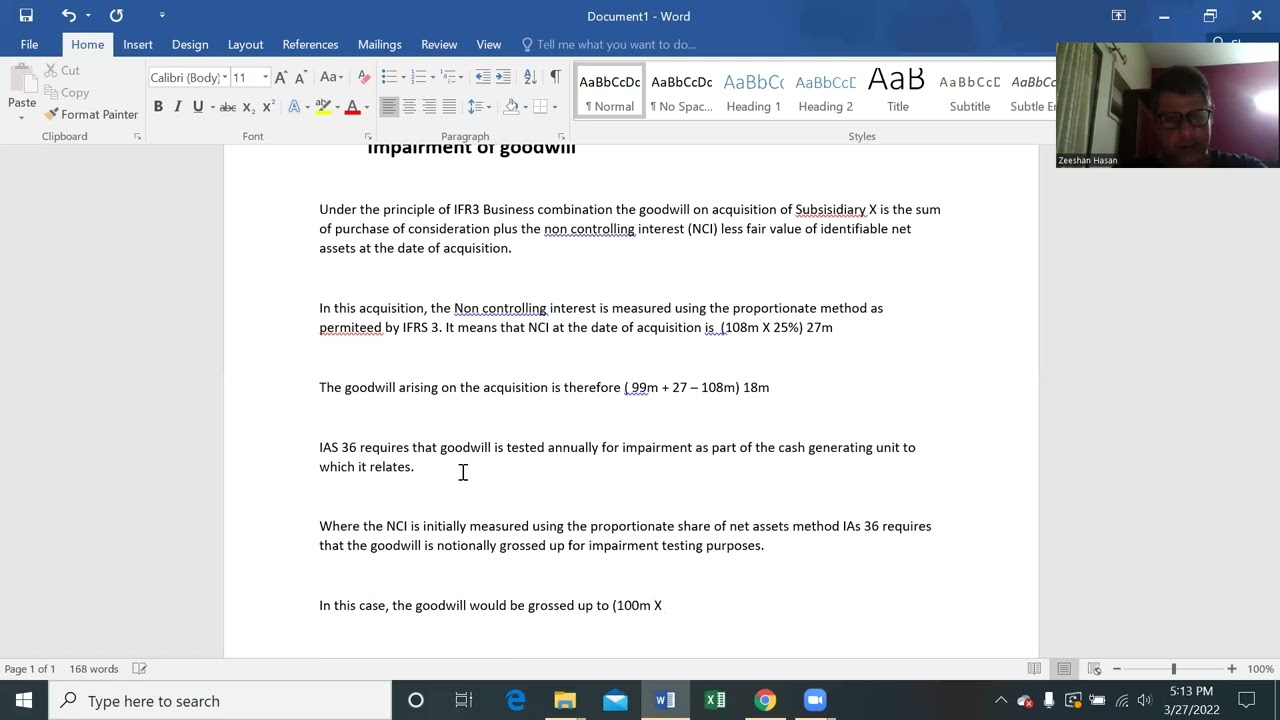Open highlight color dropdown arrow

(337, 107)
